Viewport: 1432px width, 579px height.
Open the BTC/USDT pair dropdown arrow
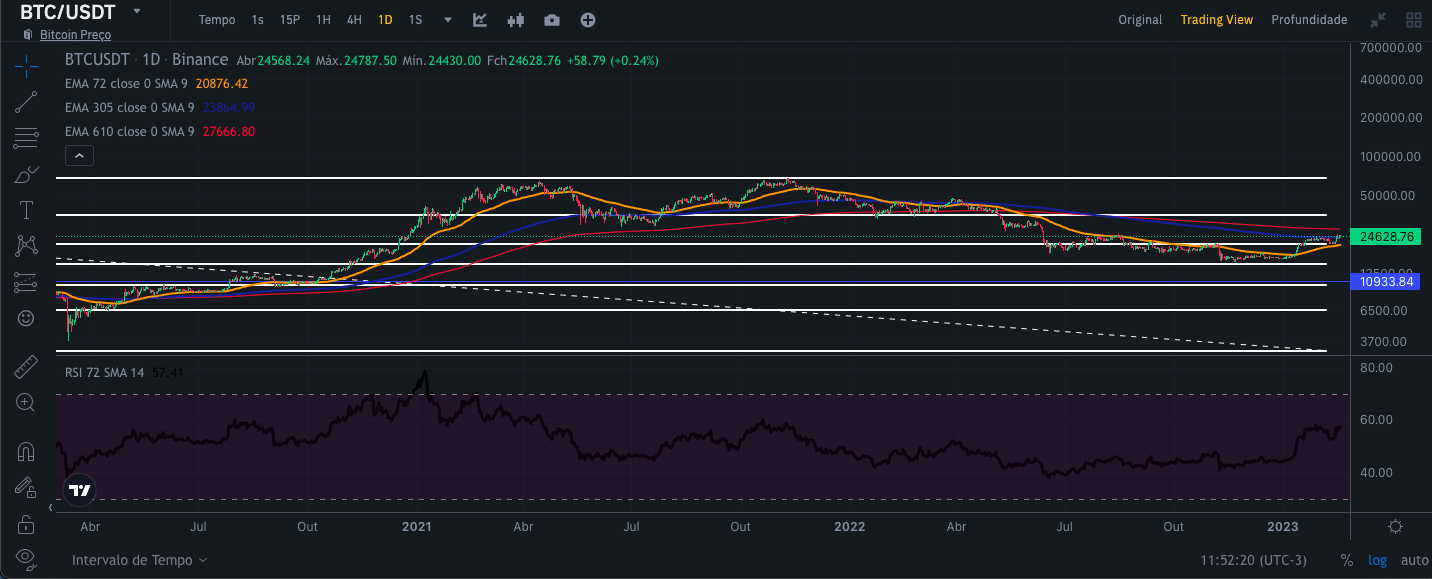click(137, 11)
